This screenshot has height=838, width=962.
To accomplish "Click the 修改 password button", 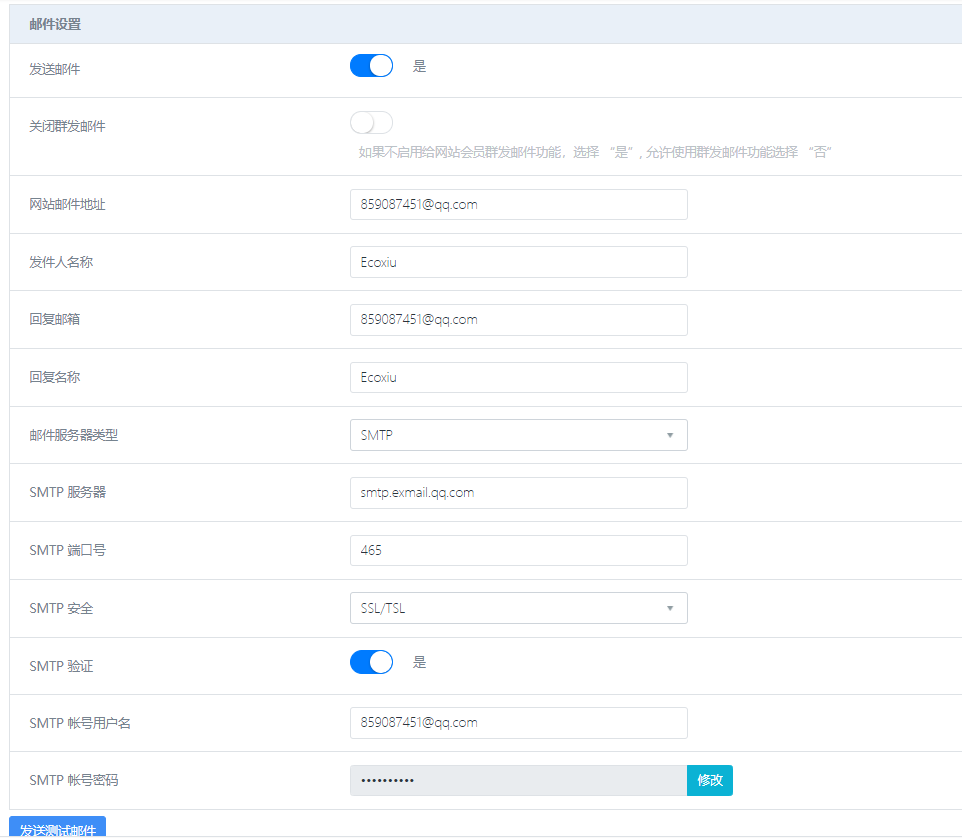I will 709,780.
